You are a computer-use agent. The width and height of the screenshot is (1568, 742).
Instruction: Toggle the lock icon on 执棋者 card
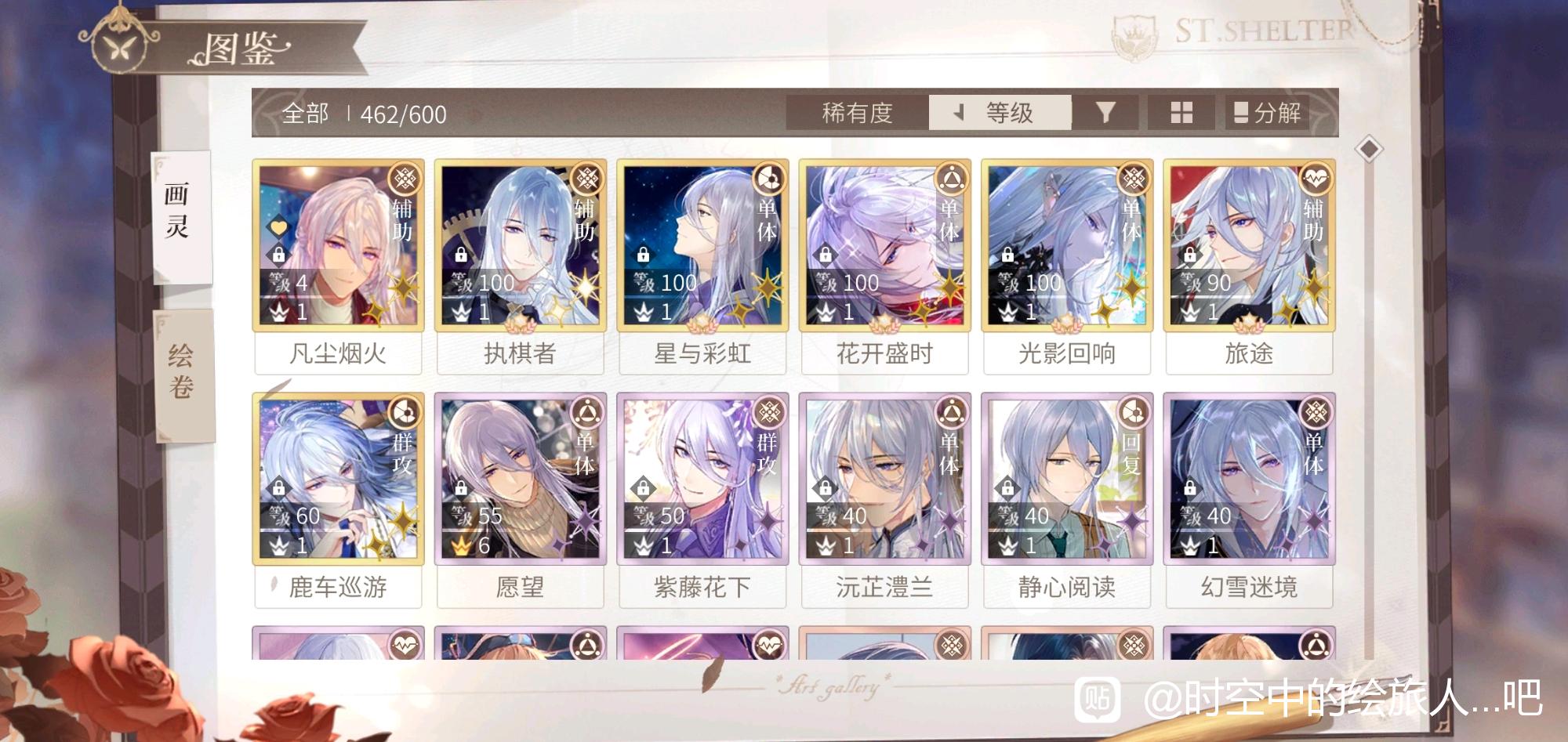click(x=461, y=255)
